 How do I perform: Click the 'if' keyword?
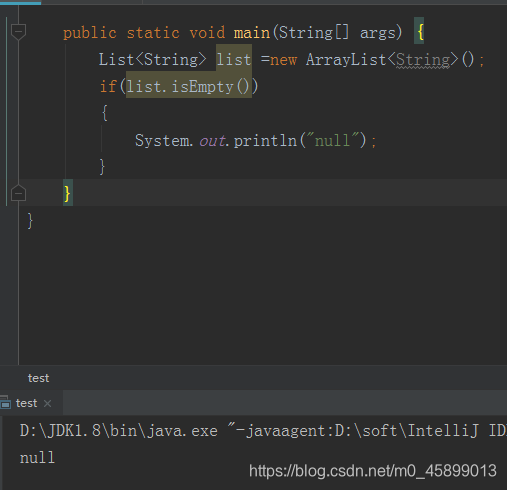[x=108, y=87]
